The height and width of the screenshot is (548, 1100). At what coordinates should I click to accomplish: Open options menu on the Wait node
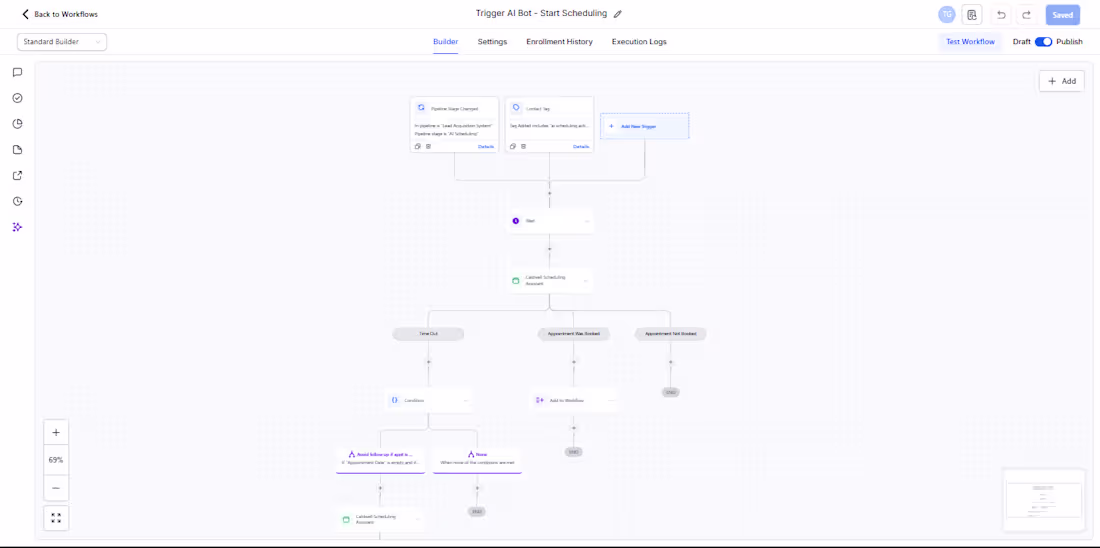(586, 221)
